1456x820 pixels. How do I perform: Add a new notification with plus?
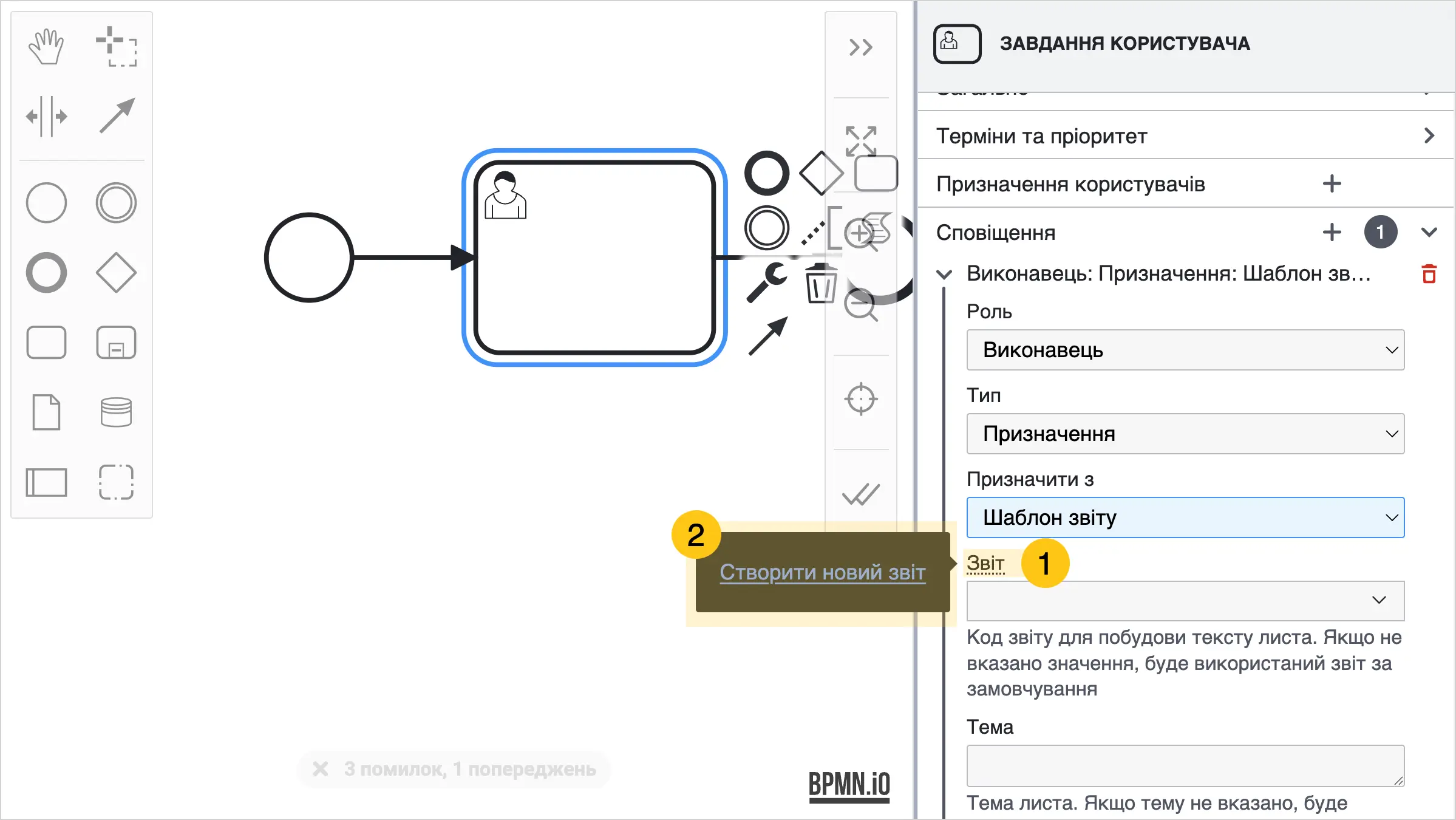click(1332, 232)
